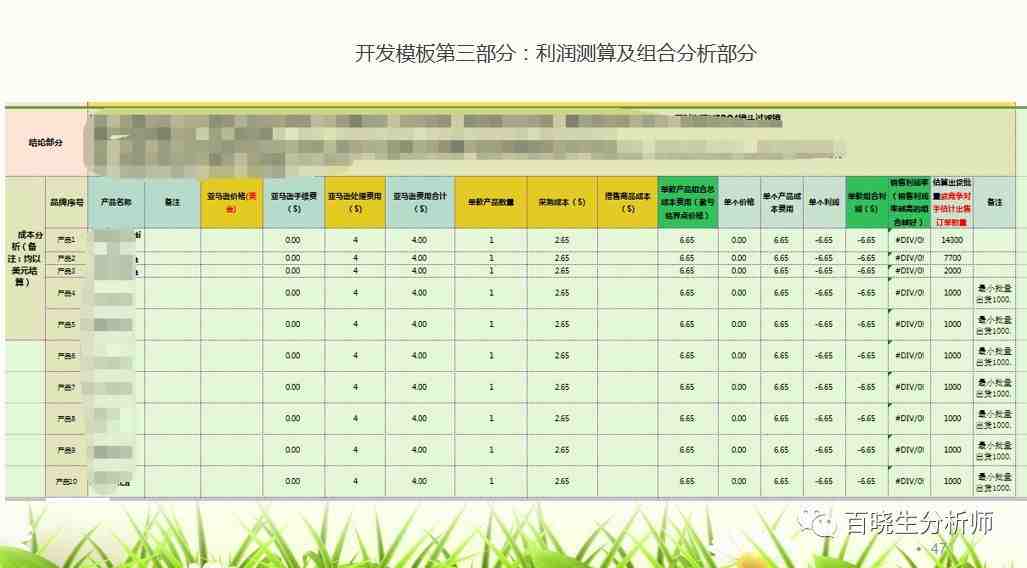Select the 产品3 row label

click(67, 271)
